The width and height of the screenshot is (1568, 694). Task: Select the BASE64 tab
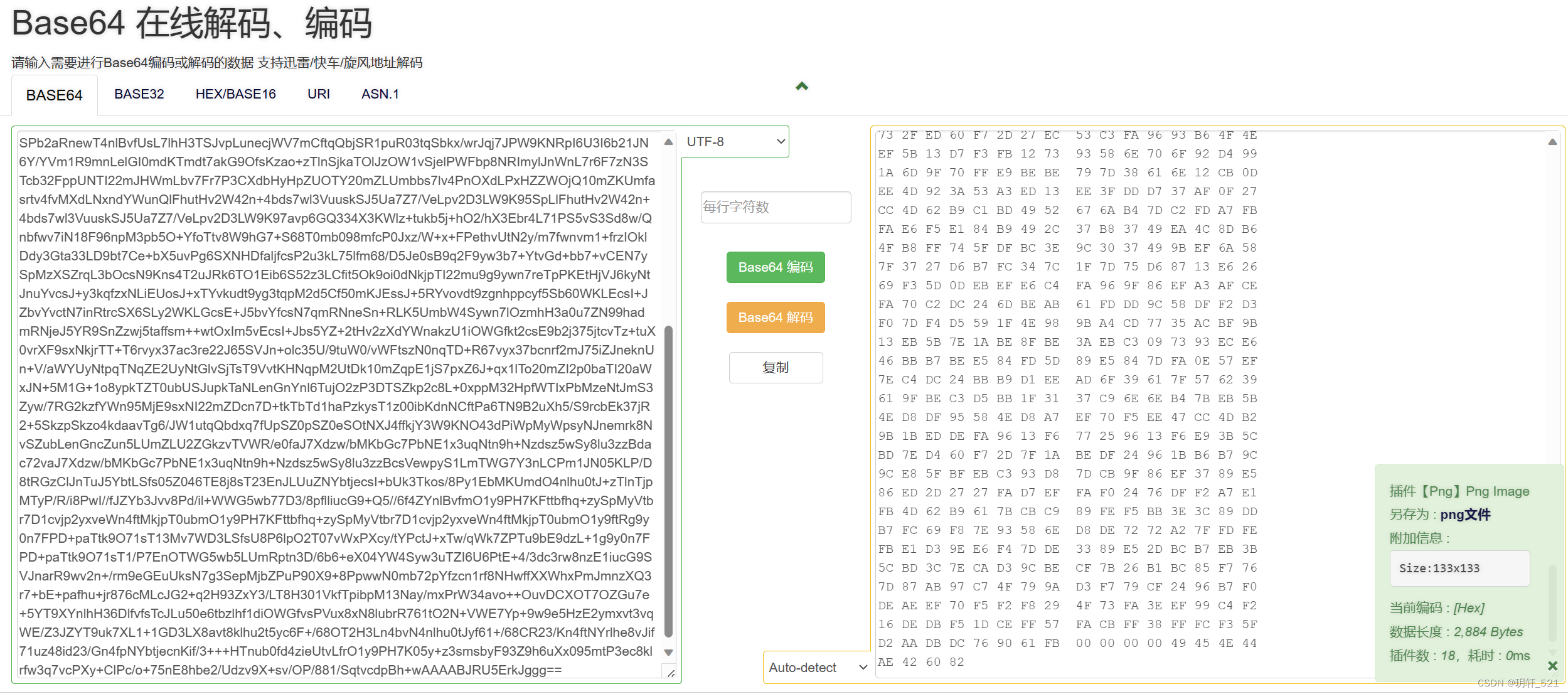tap(54, 95)
